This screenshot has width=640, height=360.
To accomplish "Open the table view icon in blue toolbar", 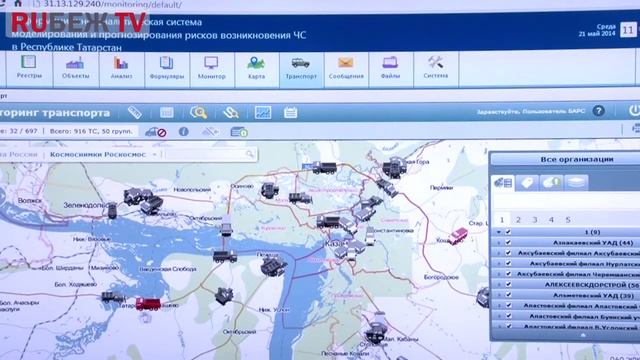I will [x=167, y=112].
